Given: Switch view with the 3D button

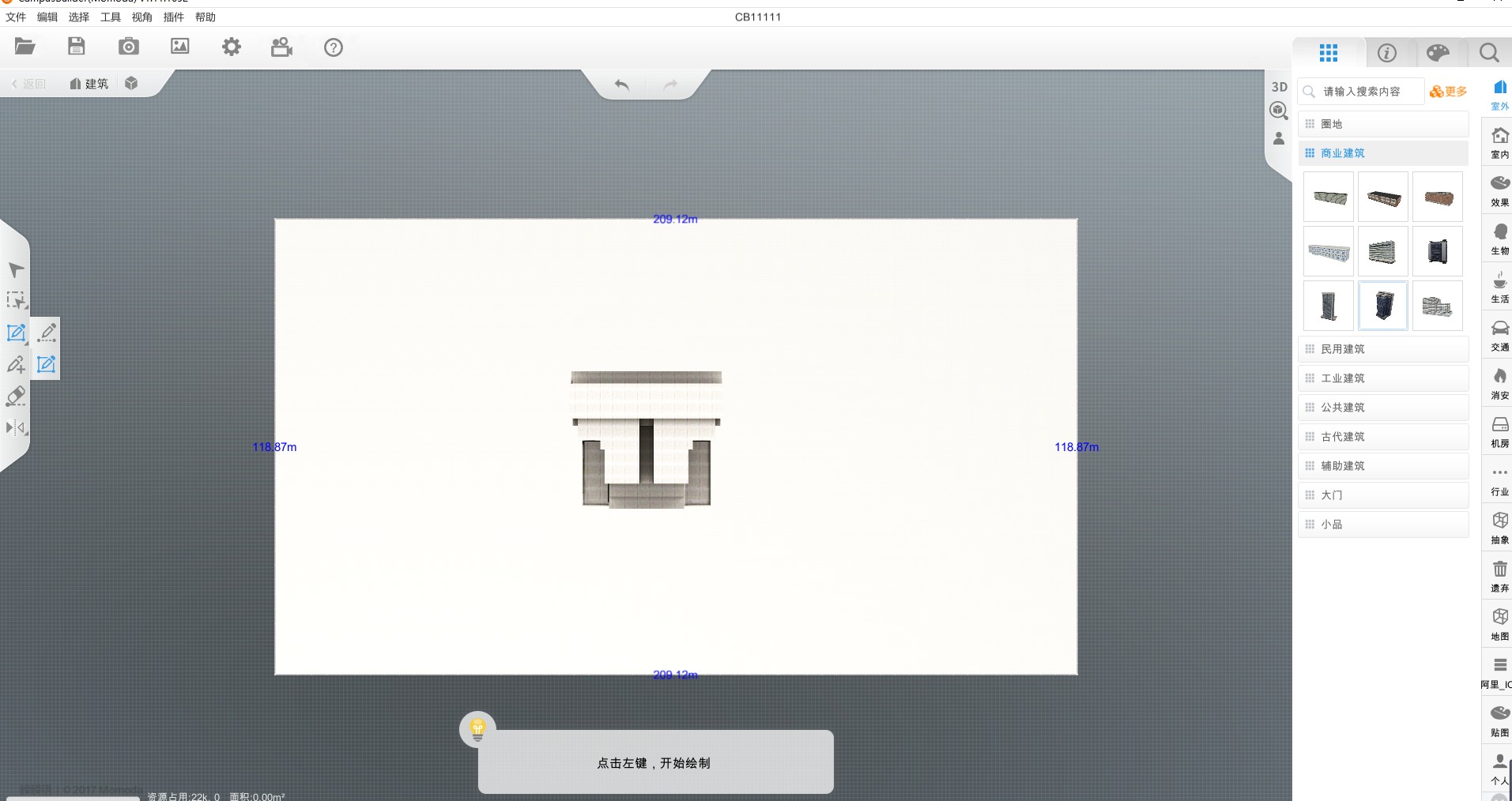Looking at the screenshot, I should coord(1280,87).
